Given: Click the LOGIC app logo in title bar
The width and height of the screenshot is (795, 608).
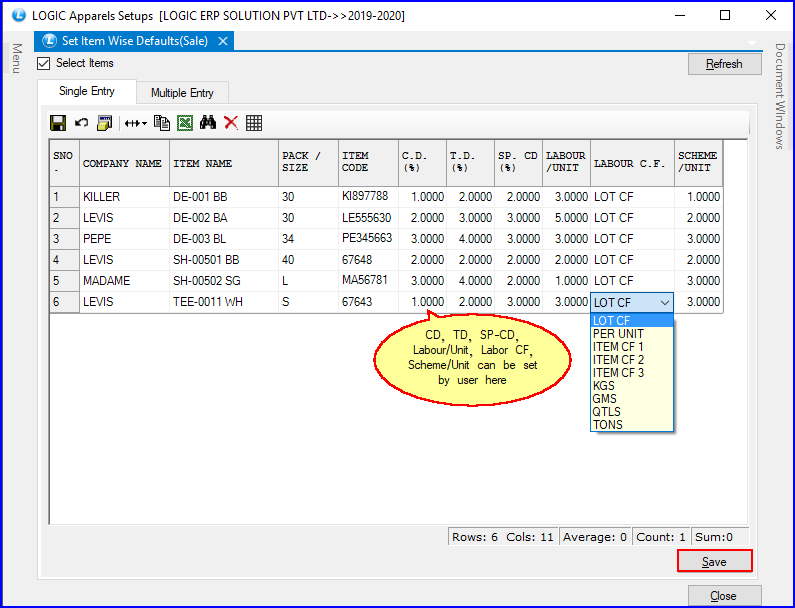Looking at the screenshot, I should click(x=19, y=15).
